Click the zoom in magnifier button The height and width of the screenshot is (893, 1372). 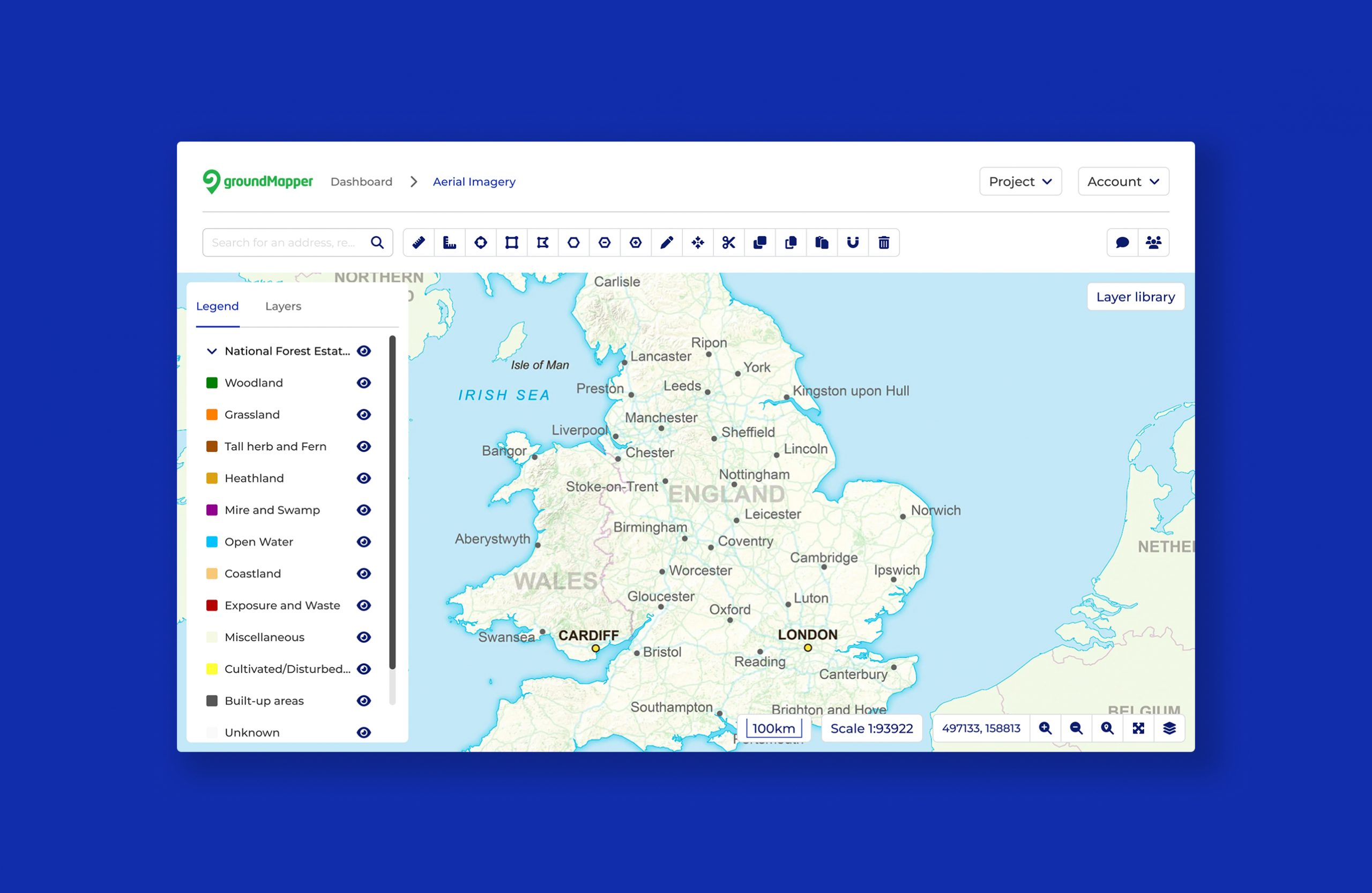coord(1045,728)
